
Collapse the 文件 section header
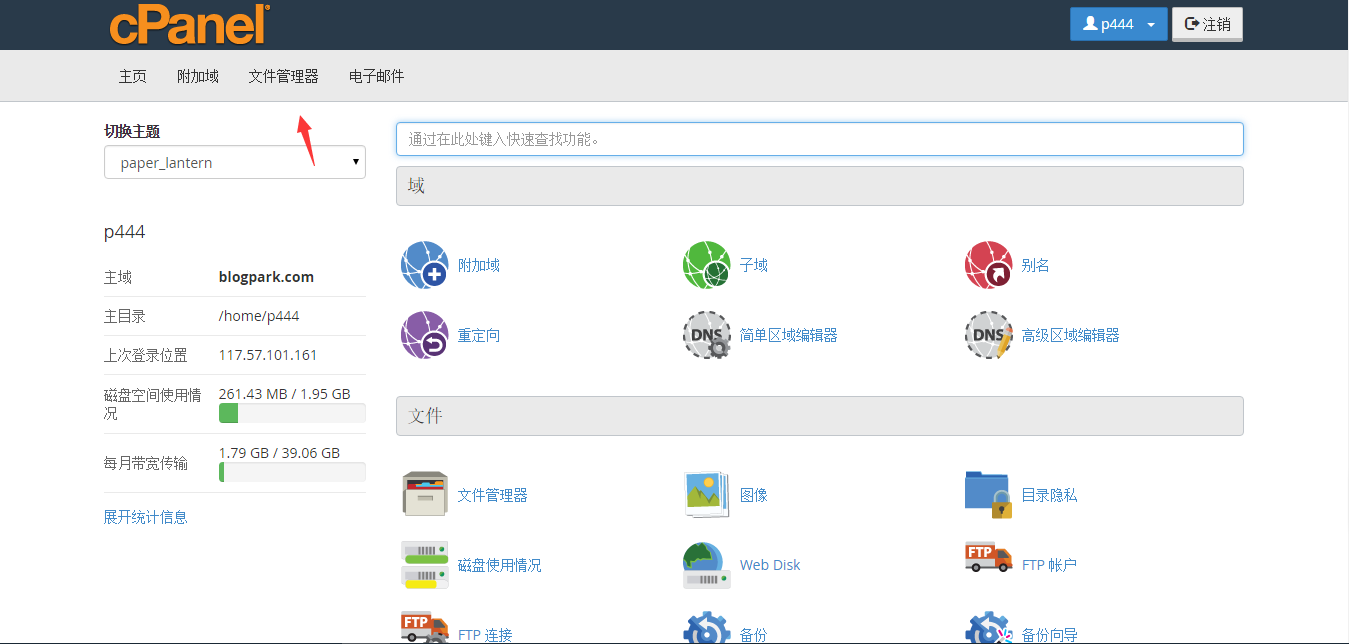pyautogui.click(x=819, y=416)
